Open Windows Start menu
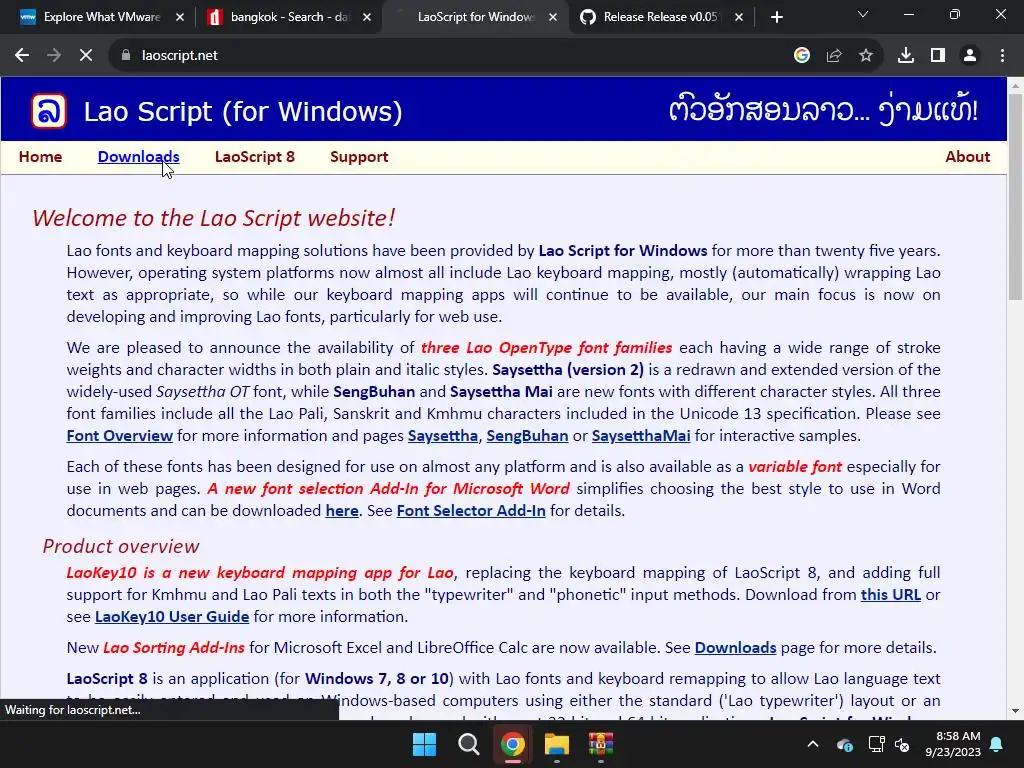The height and width of the screenshot is (768, 1024). 424,744
